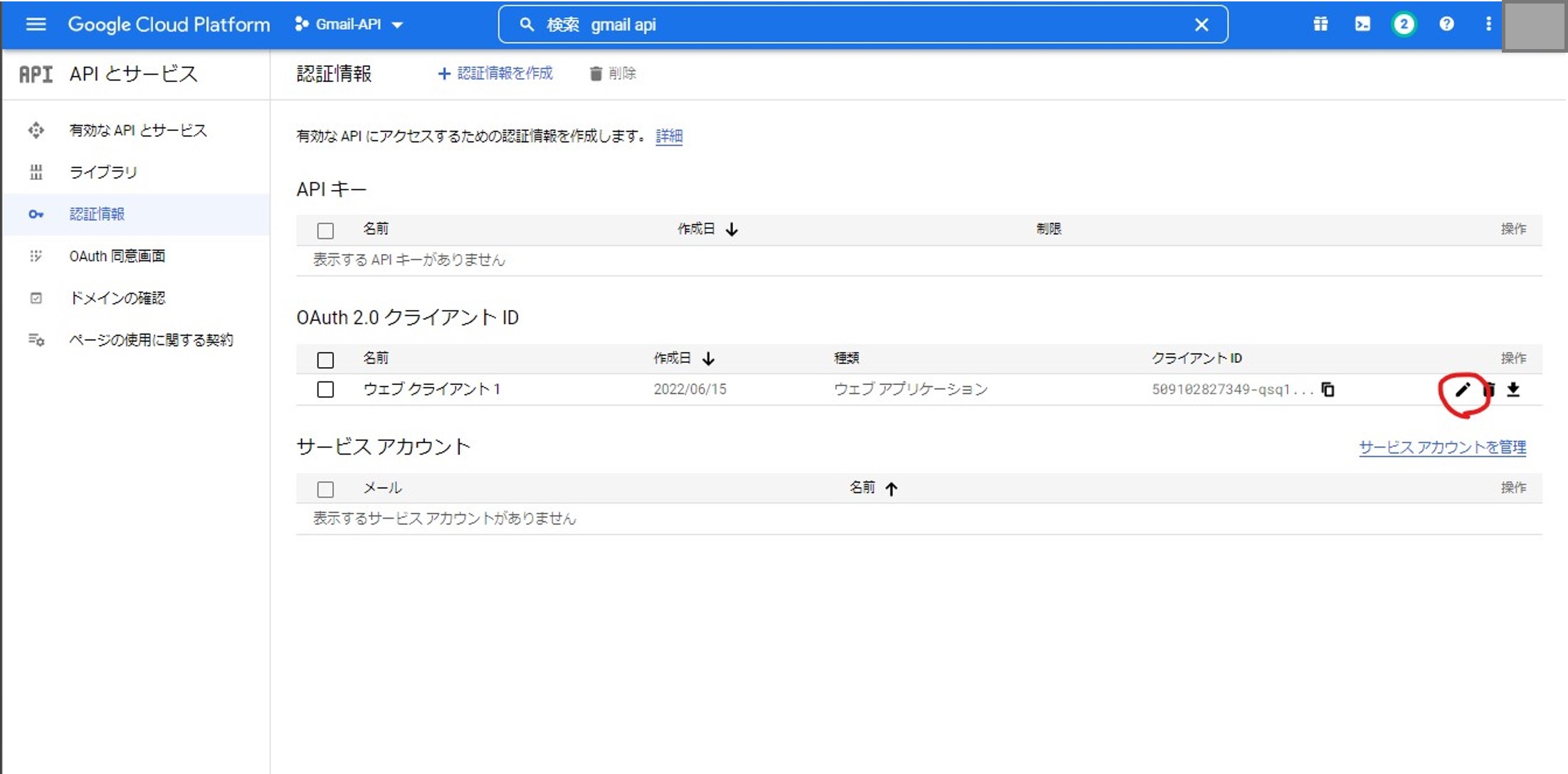1568x774 pixels.
Task: Click the API キー 名前 column header
Action: pyautogui.click(x=376, y=229)
